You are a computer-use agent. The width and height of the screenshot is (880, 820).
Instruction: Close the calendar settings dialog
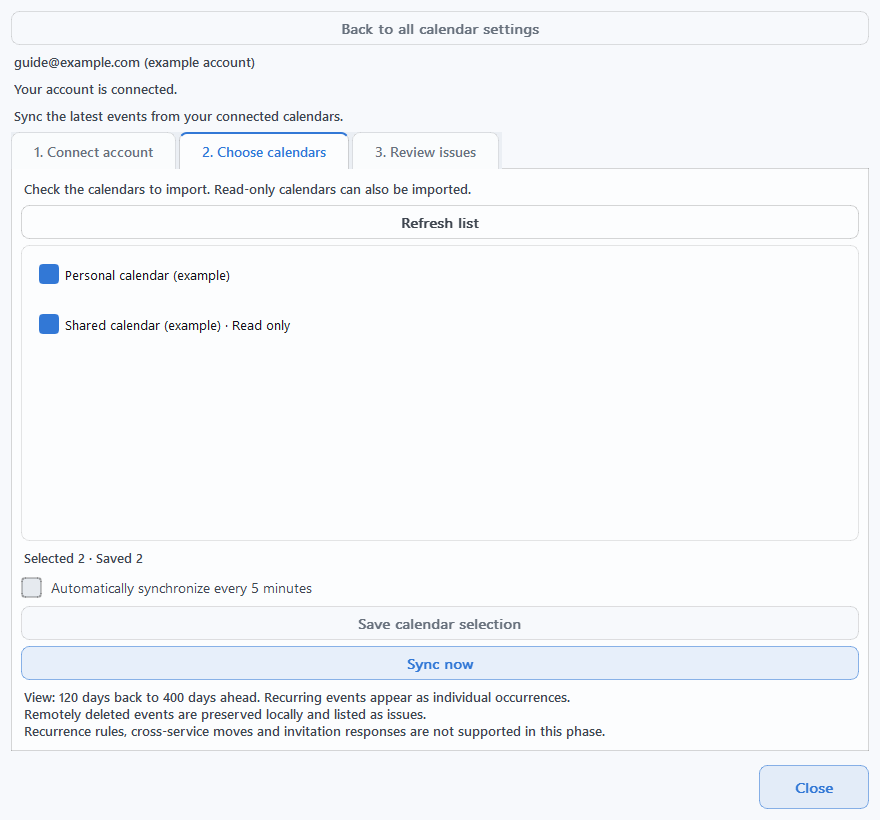[x=814, y=787]
